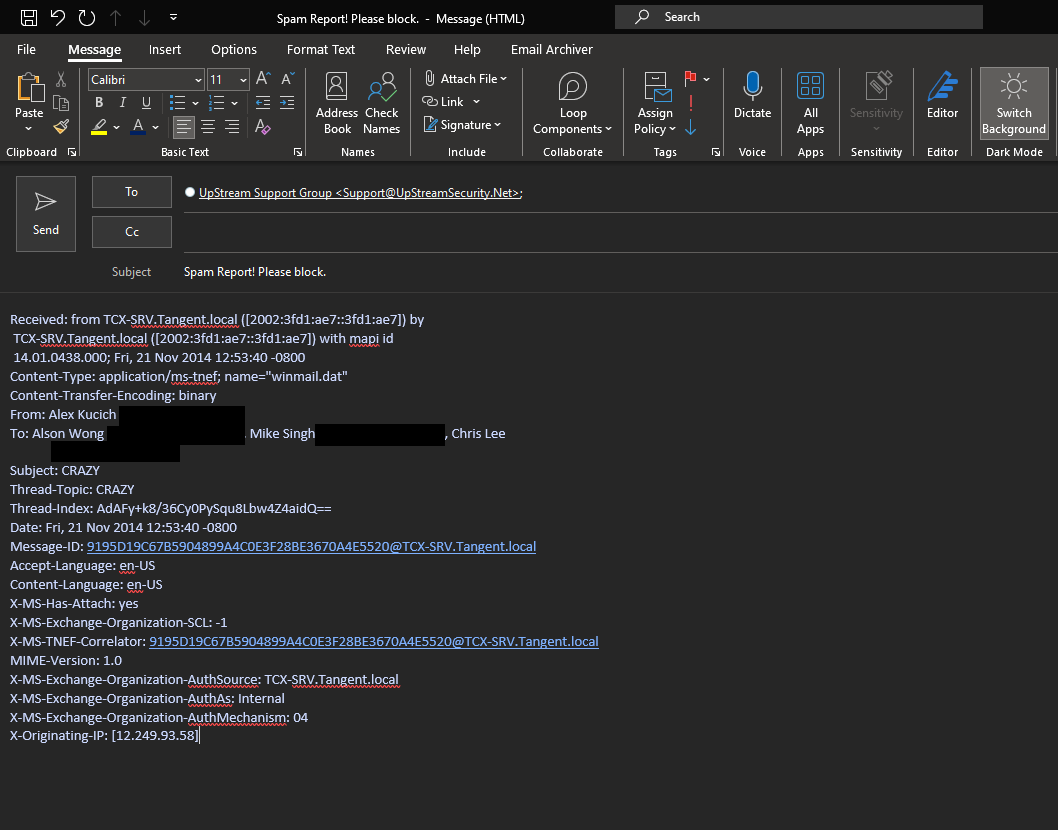Pick the yellow text highlight color
Screen dimensions: 1058x830
tap(99, 127)
